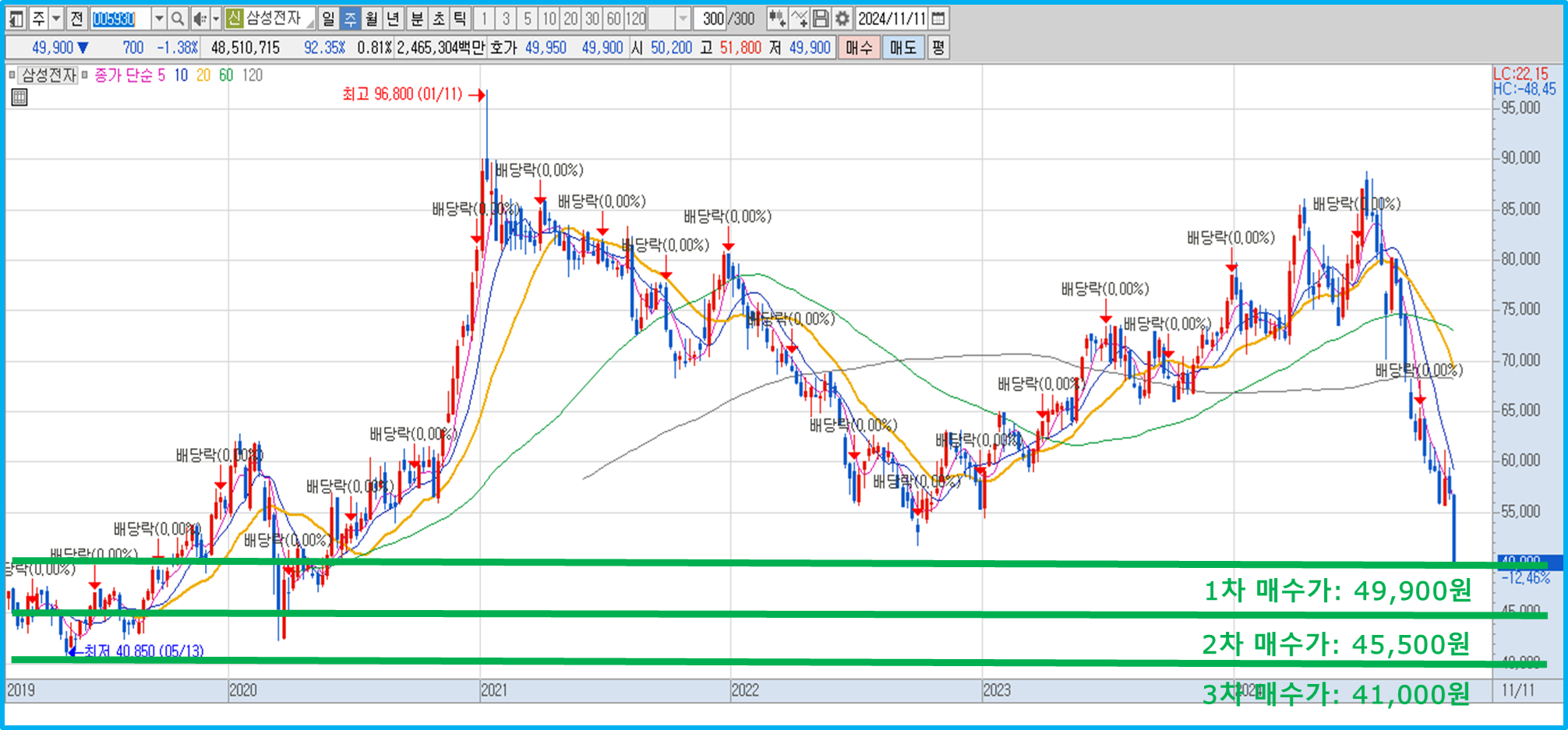Click the 삼성전자 chart legend label

pos(49,75)
